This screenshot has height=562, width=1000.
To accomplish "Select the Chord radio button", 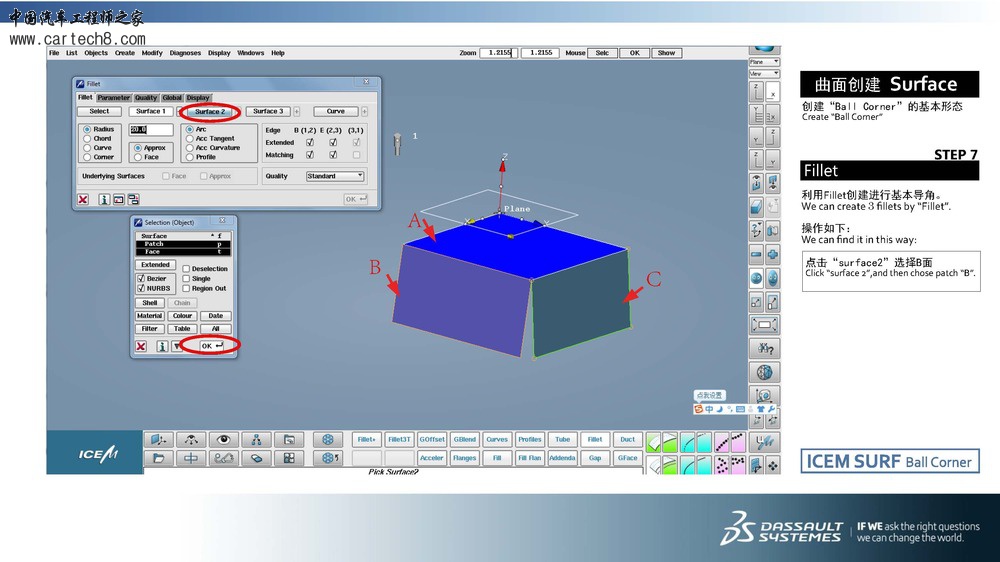I will [87, 139].
